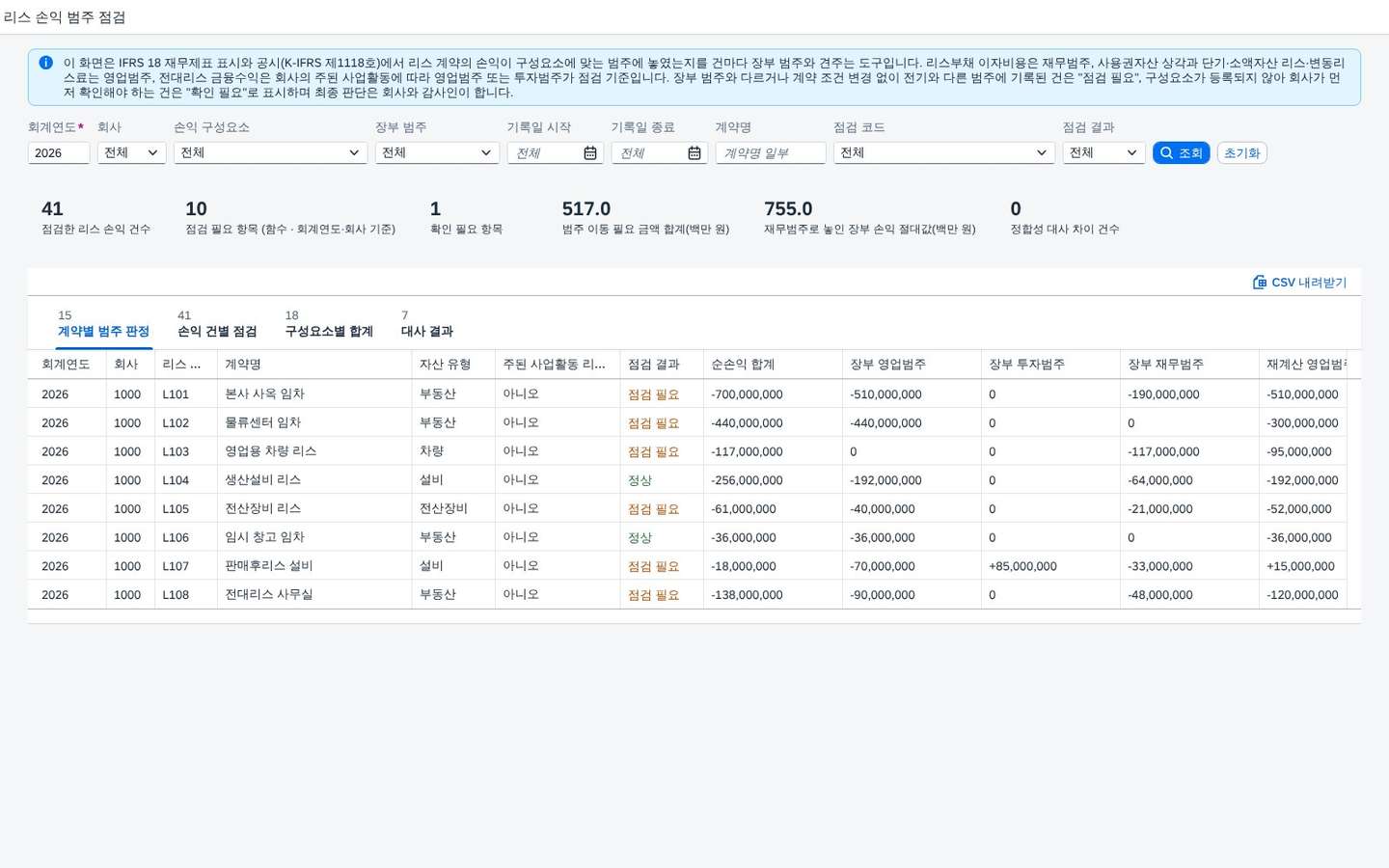Click the 정상 status in row L106
This screenshot has height=868, width=1389.
pyautogui.click(x=640, y=538)
